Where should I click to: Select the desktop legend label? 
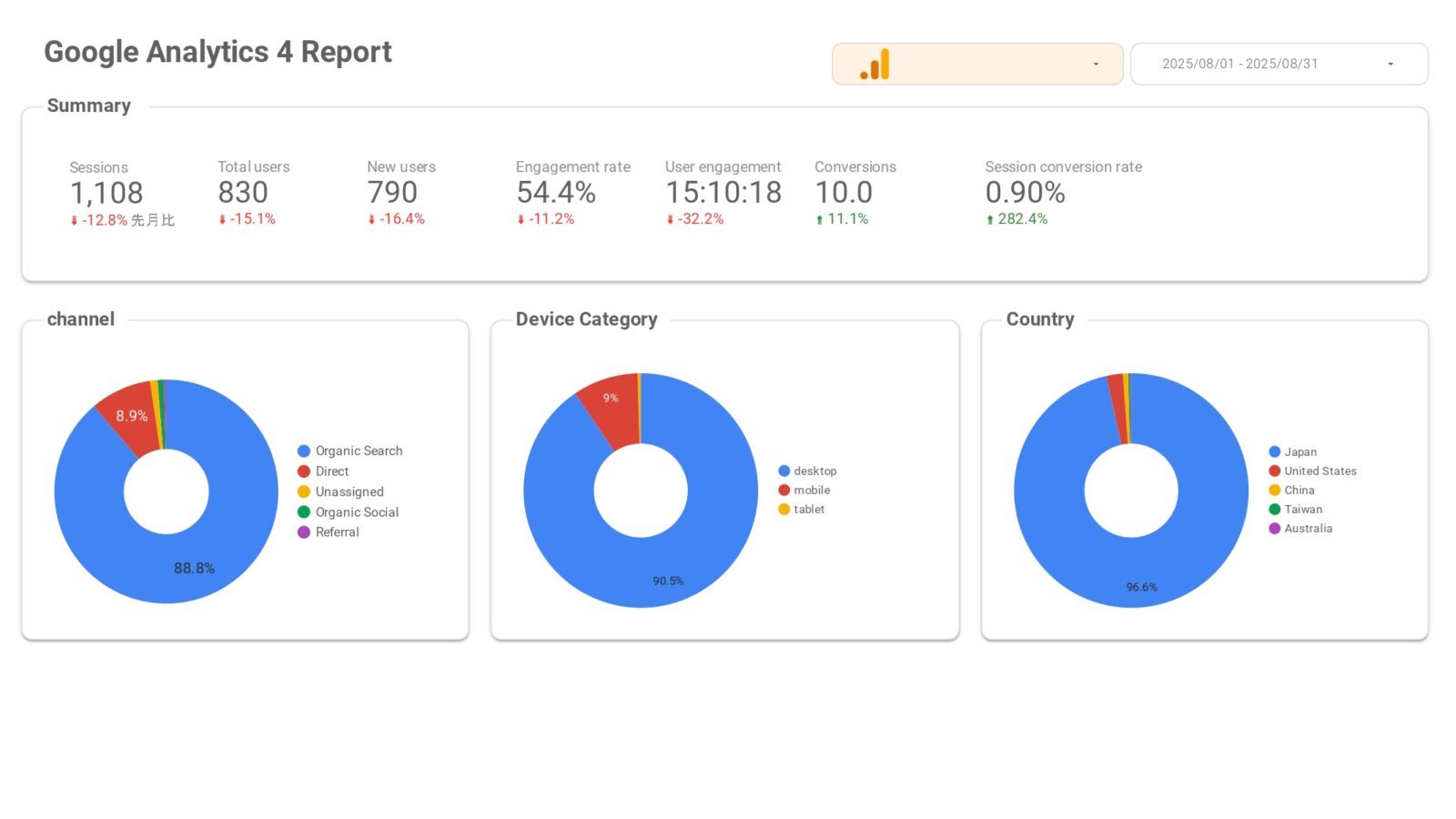tap(815, 470)
